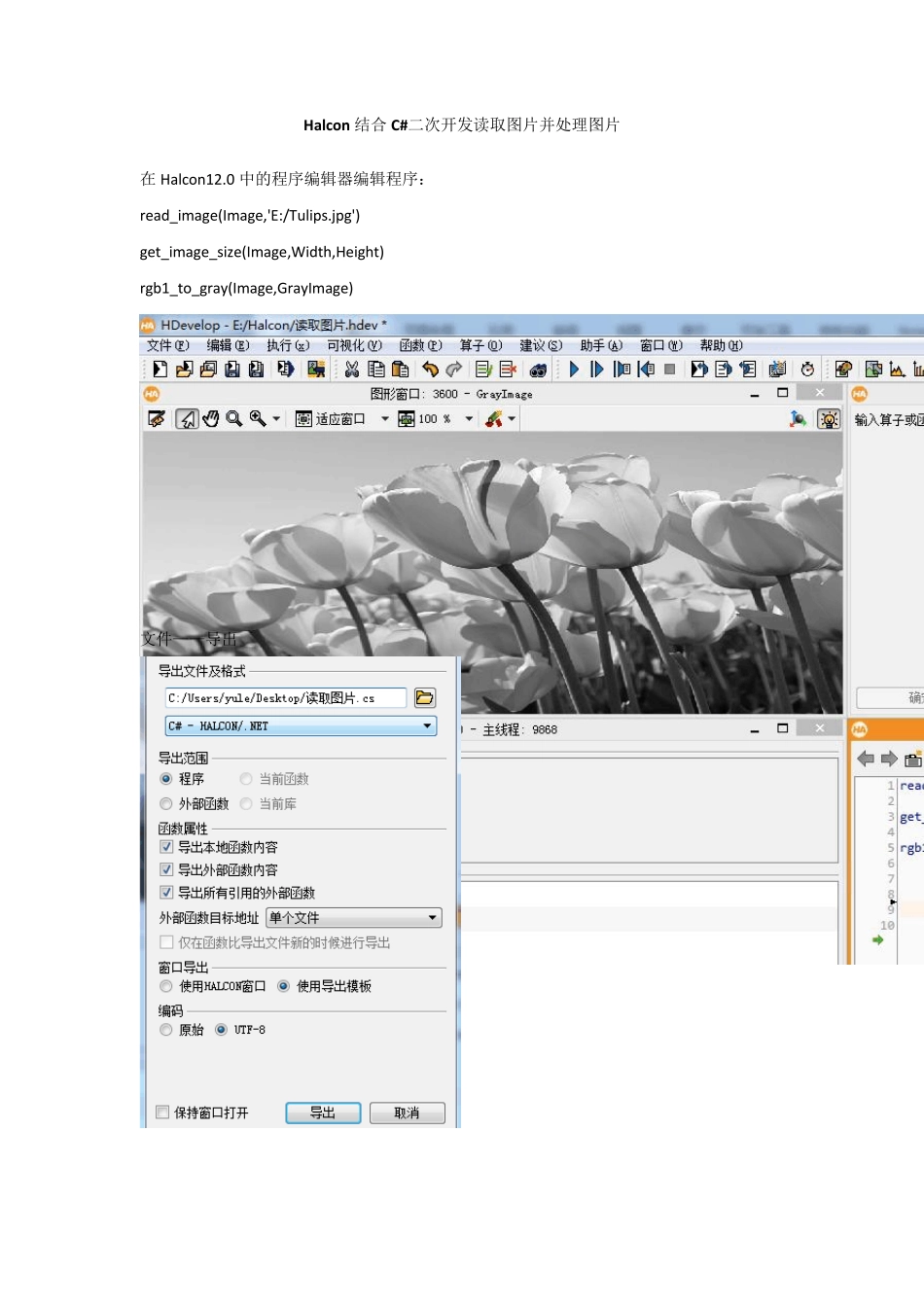Open the 执行(x) menu
Image resolution: width=924 pixels, height=1307 pixels.
click(x=288, y=345)
